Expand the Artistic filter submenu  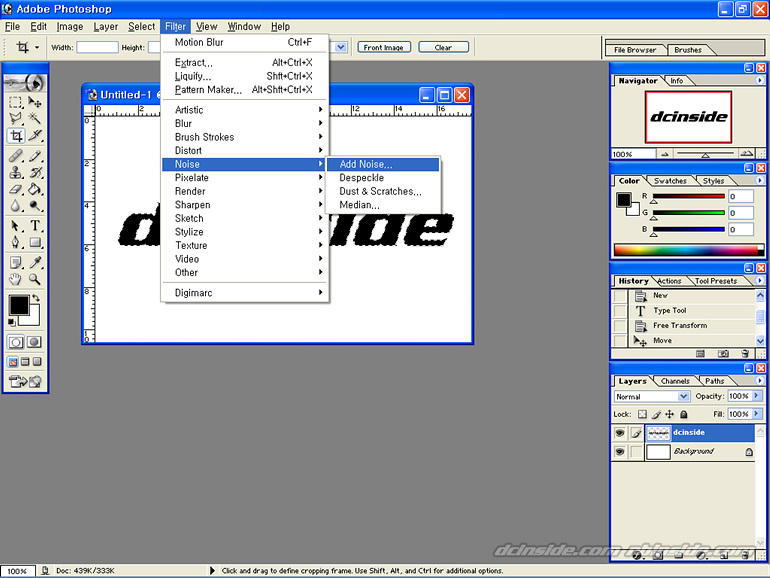(x=245, y=110)
